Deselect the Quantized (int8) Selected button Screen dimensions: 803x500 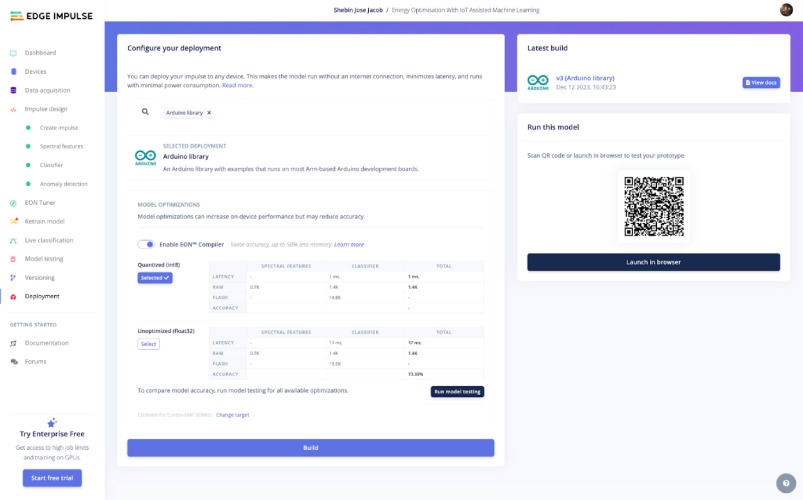tap(155, 278)
